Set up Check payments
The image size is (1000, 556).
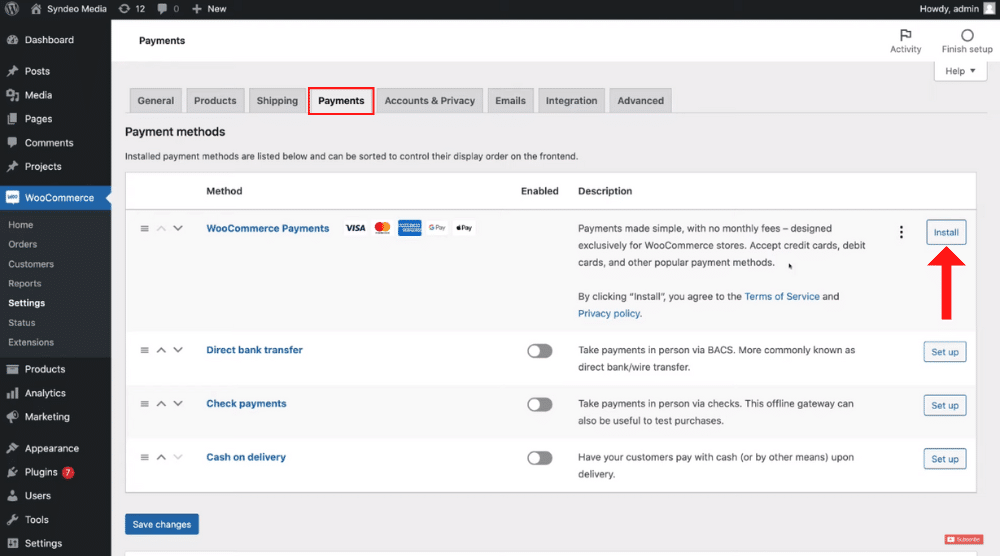tap(945, 406)
